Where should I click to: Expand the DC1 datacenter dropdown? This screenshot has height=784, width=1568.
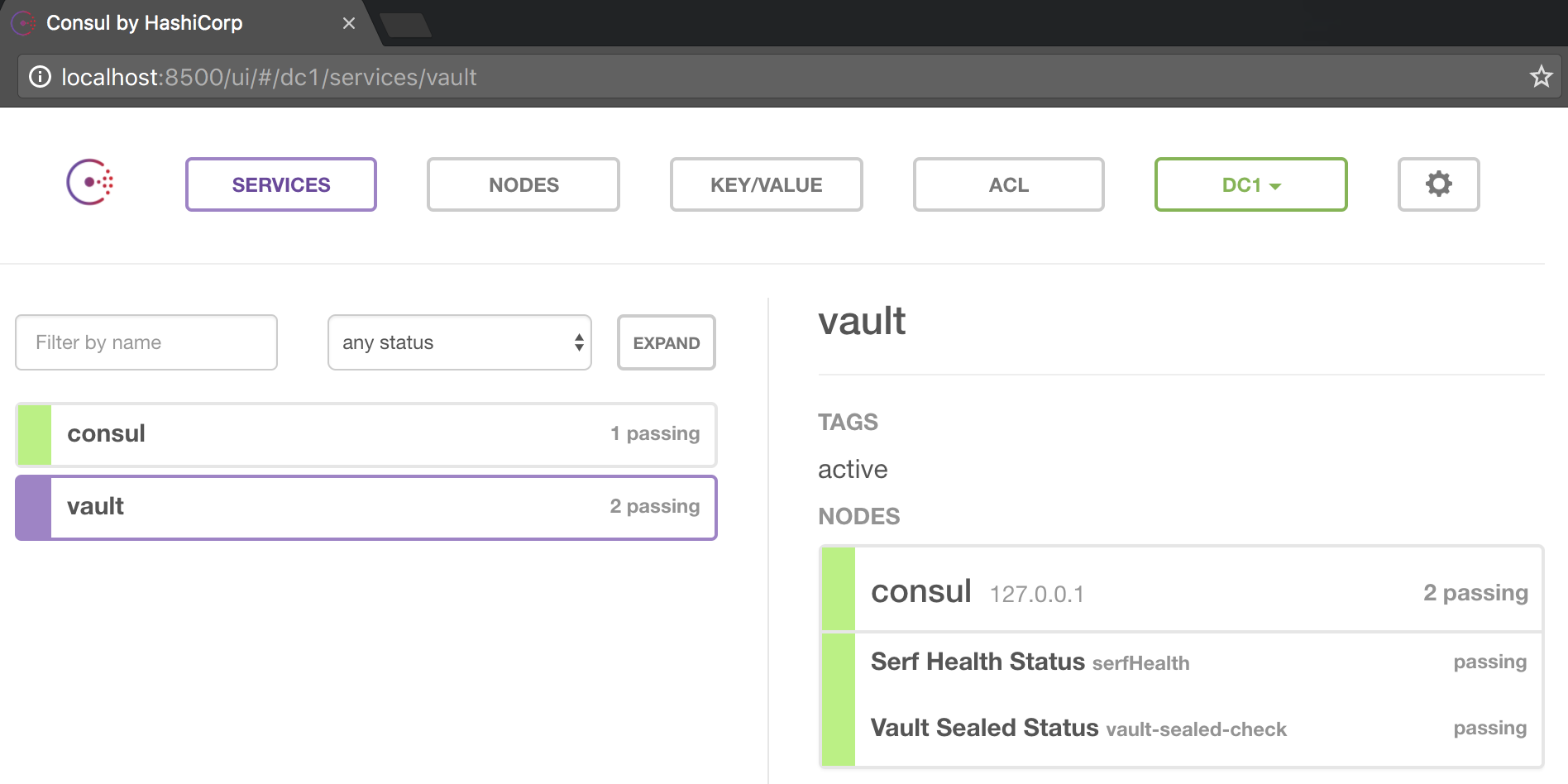coord(1251,184)
